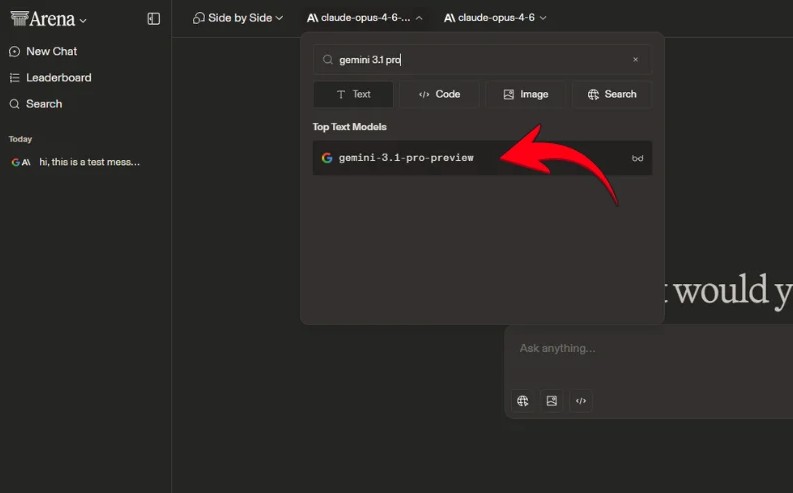Select the Text category tab
This screenshot has width=793, height=493.
point(353,94)
